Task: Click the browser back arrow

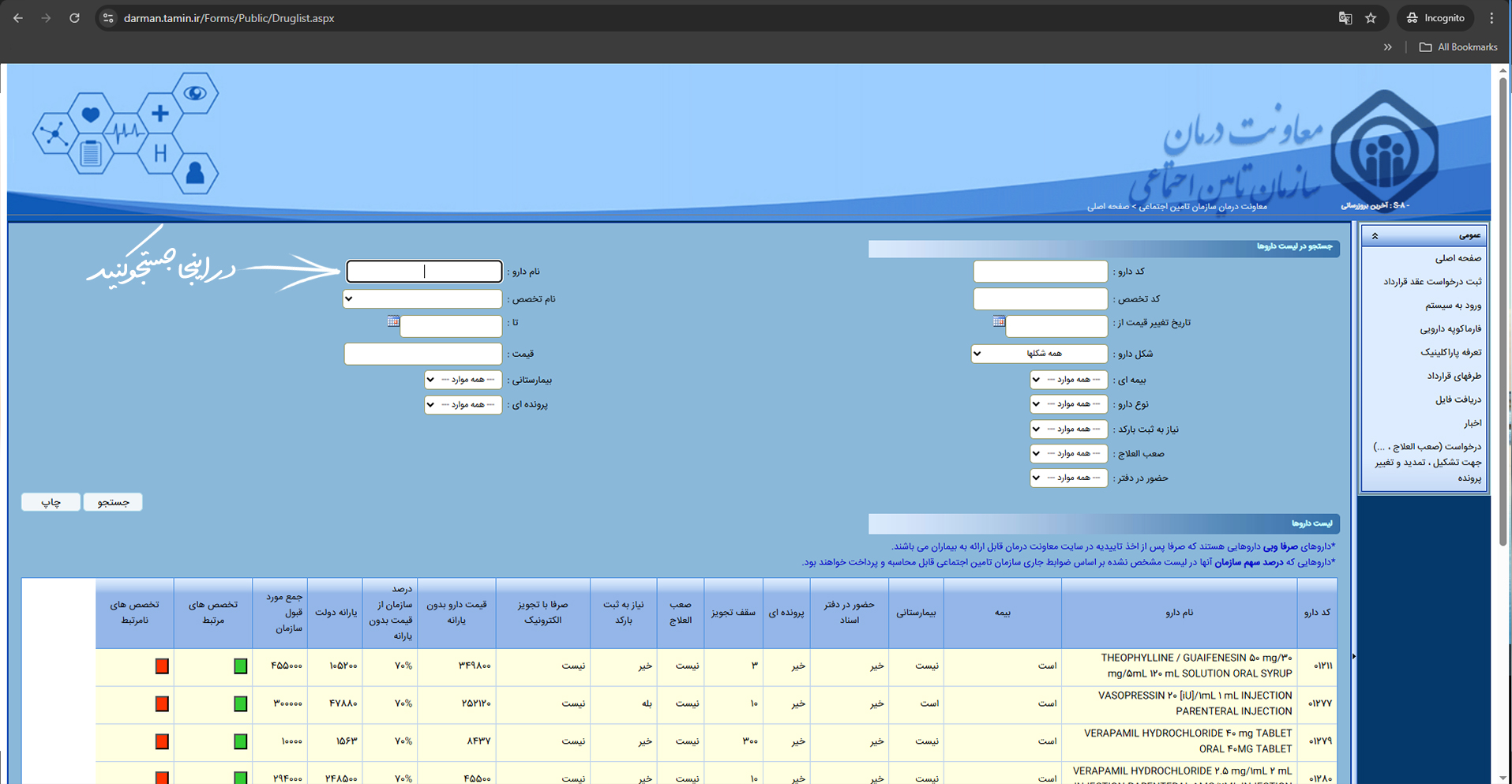Action: point(18,18)
